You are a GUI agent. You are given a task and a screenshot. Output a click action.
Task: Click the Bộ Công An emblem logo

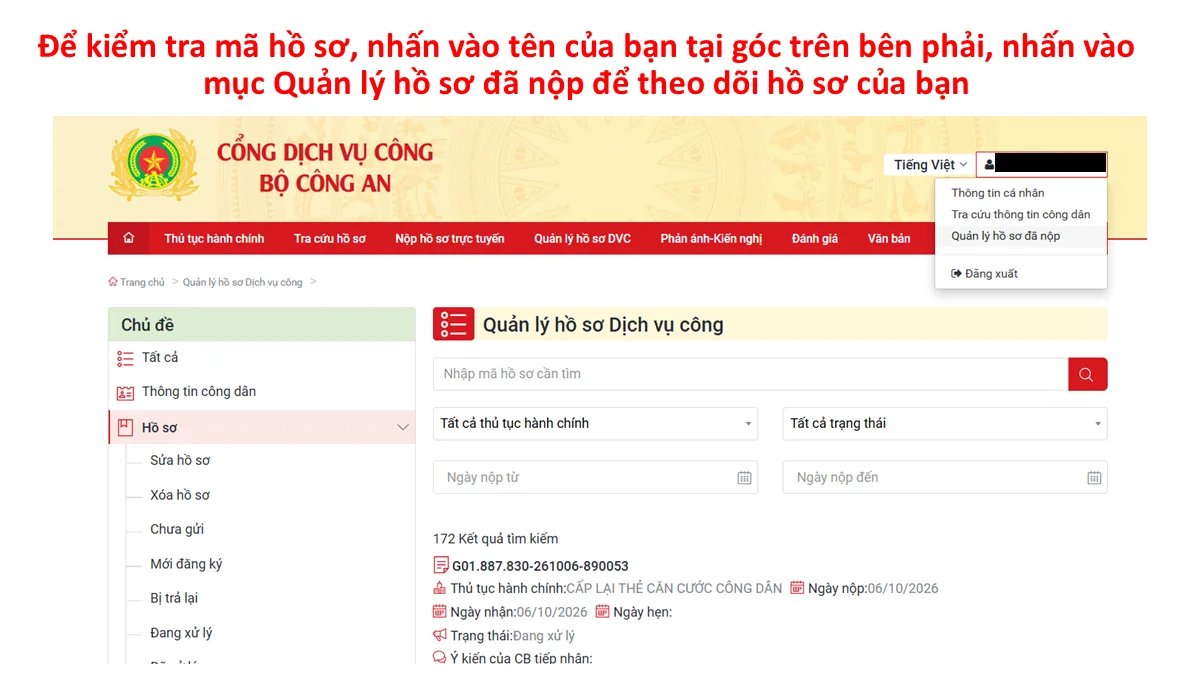[154, 165]
